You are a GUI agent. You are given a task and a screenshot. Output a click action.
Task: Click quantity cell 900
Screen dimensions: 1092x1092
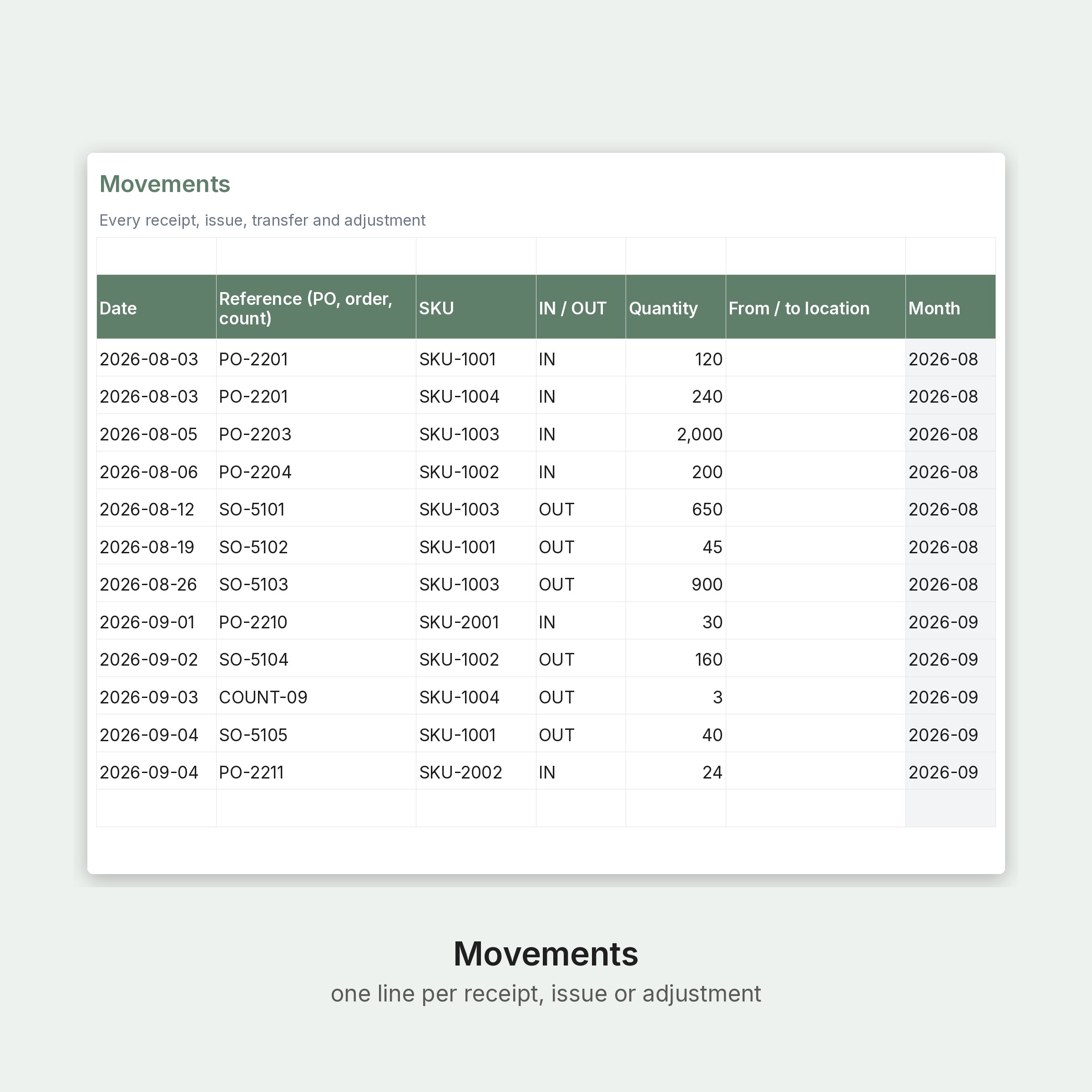(675, 583)
